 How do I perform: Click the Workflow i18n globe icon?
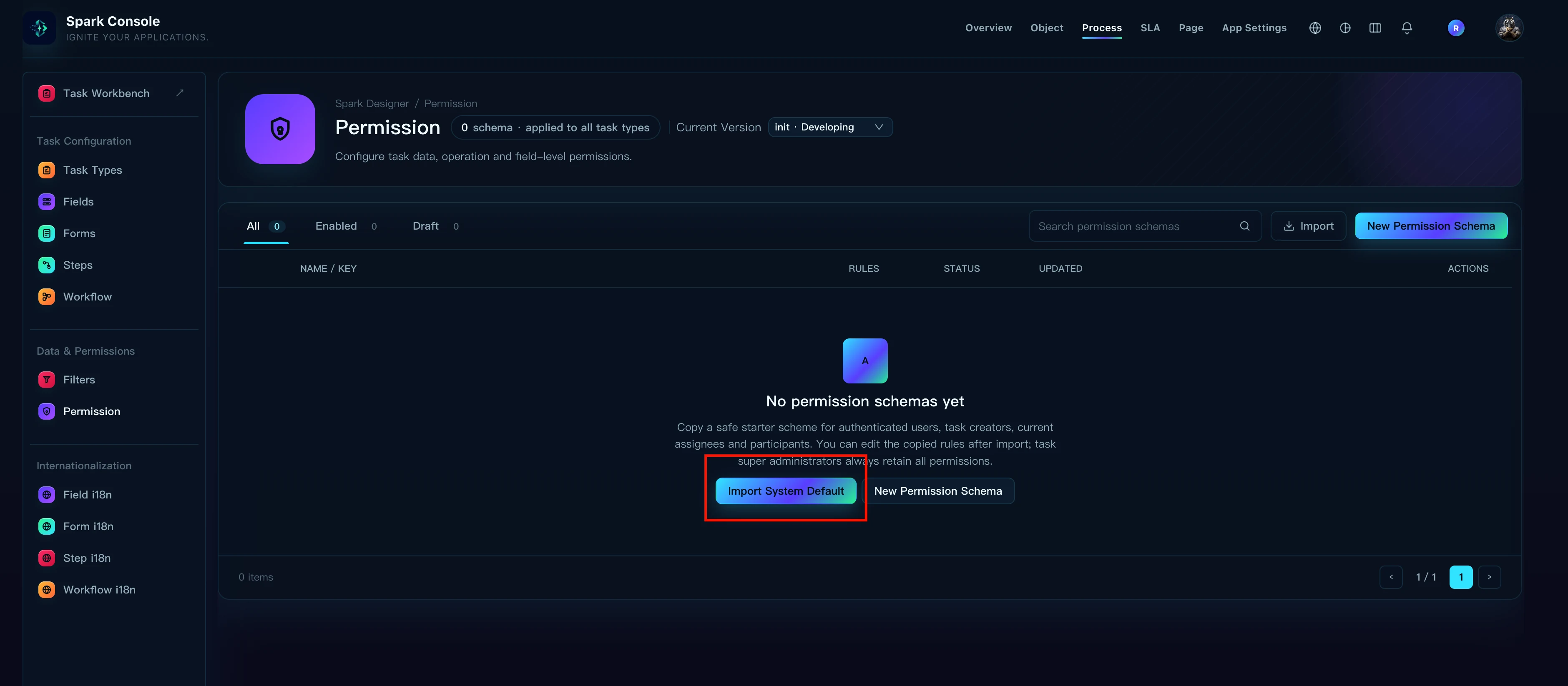[46, 589]
